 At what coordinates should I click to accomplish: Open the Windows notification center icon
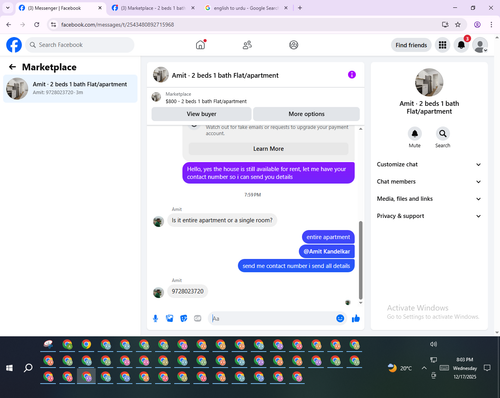pos(487,368)
